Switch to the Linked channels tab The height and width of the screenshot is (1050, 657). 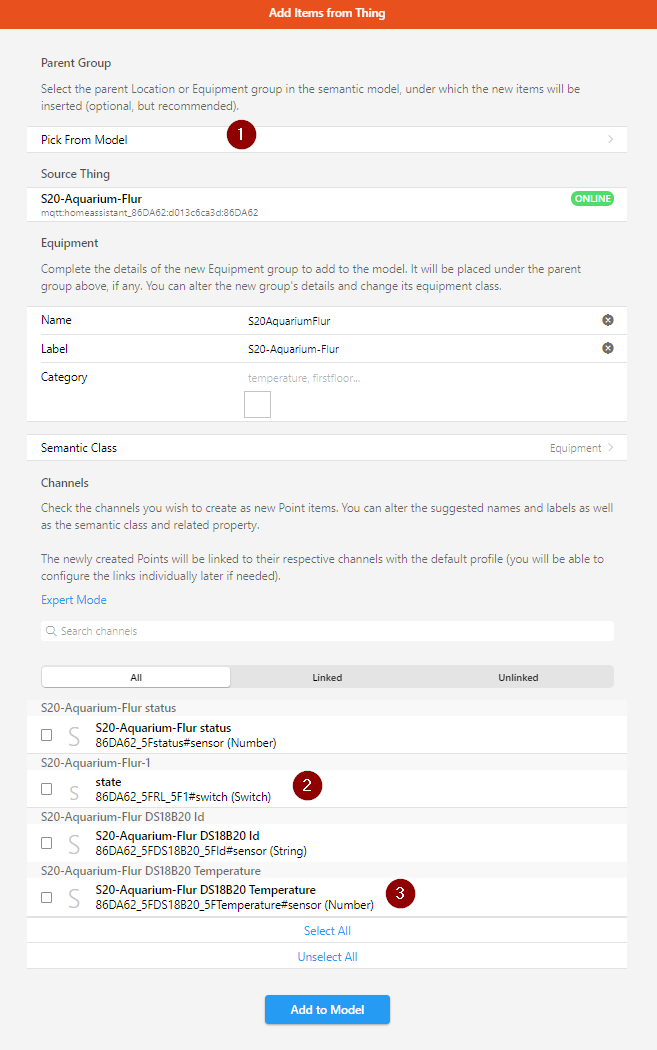(327, 677)
